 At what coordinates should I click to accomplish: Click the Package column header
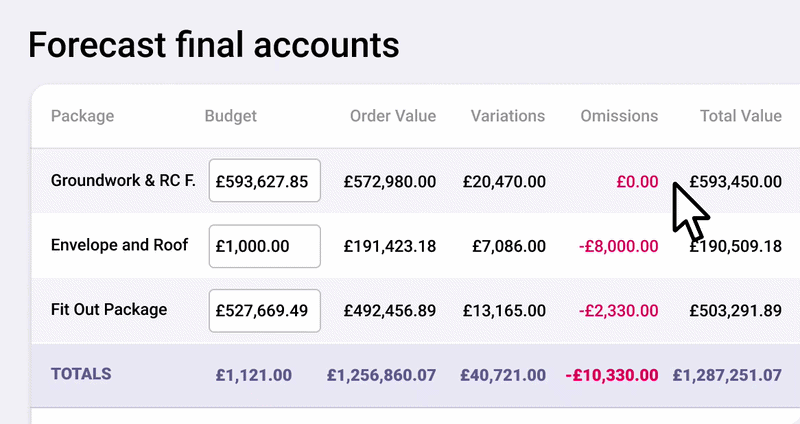pos(82,116)
